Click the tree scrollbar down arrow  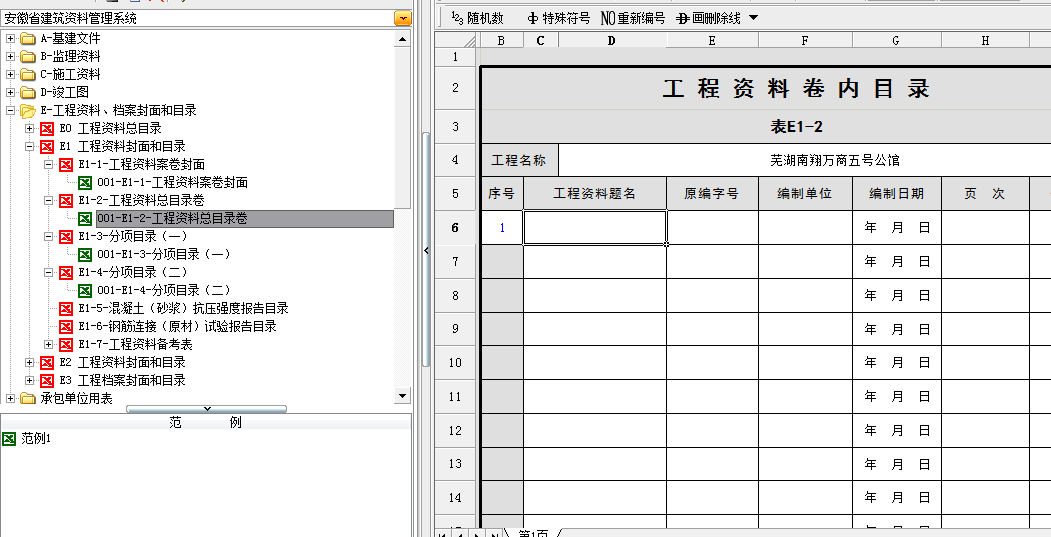click(x=403, y=395)
